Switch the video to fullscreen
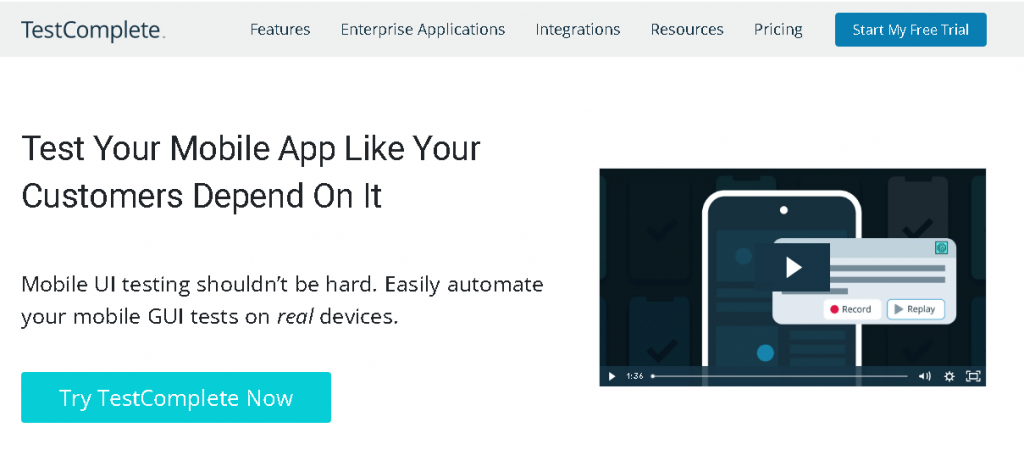 [x=972, y=376]
